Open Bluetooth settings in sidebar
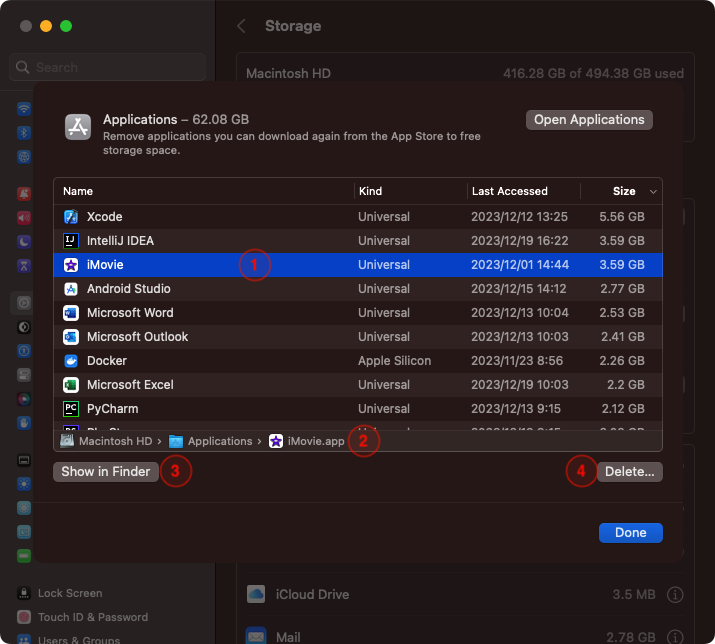Image resolution: width=715 pixels, height=644 pixels. pyautogui.click(x=24, y=133)
